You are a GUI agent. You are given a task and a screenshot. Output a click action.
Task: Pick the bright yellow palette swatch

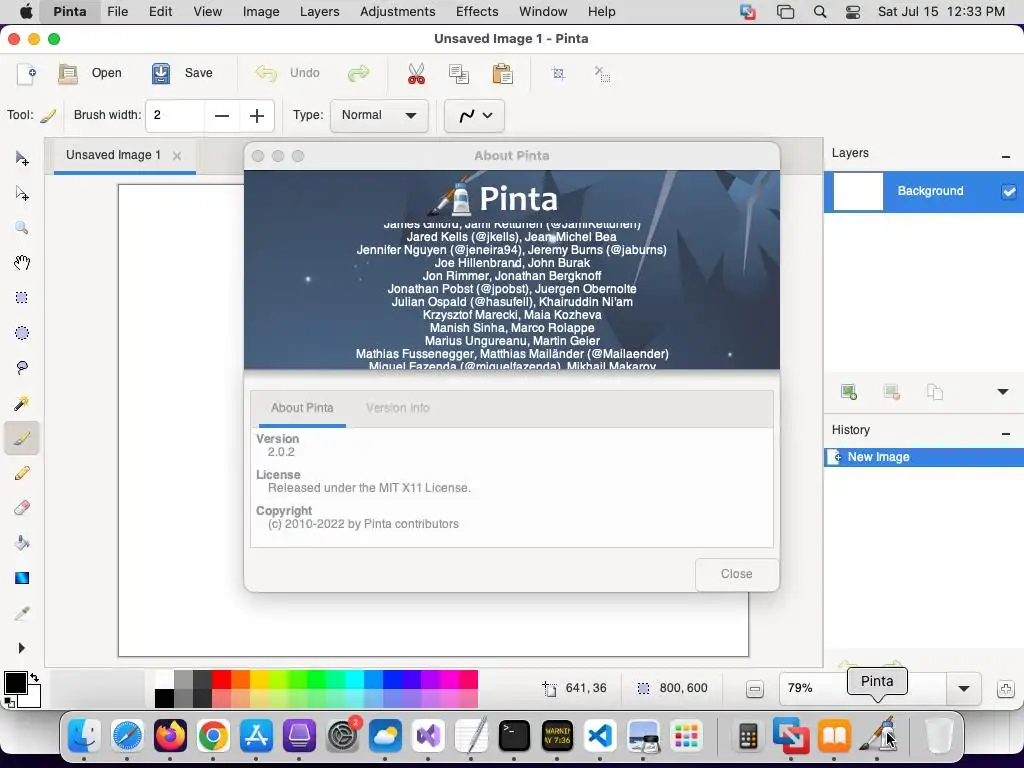pos(259,679)
